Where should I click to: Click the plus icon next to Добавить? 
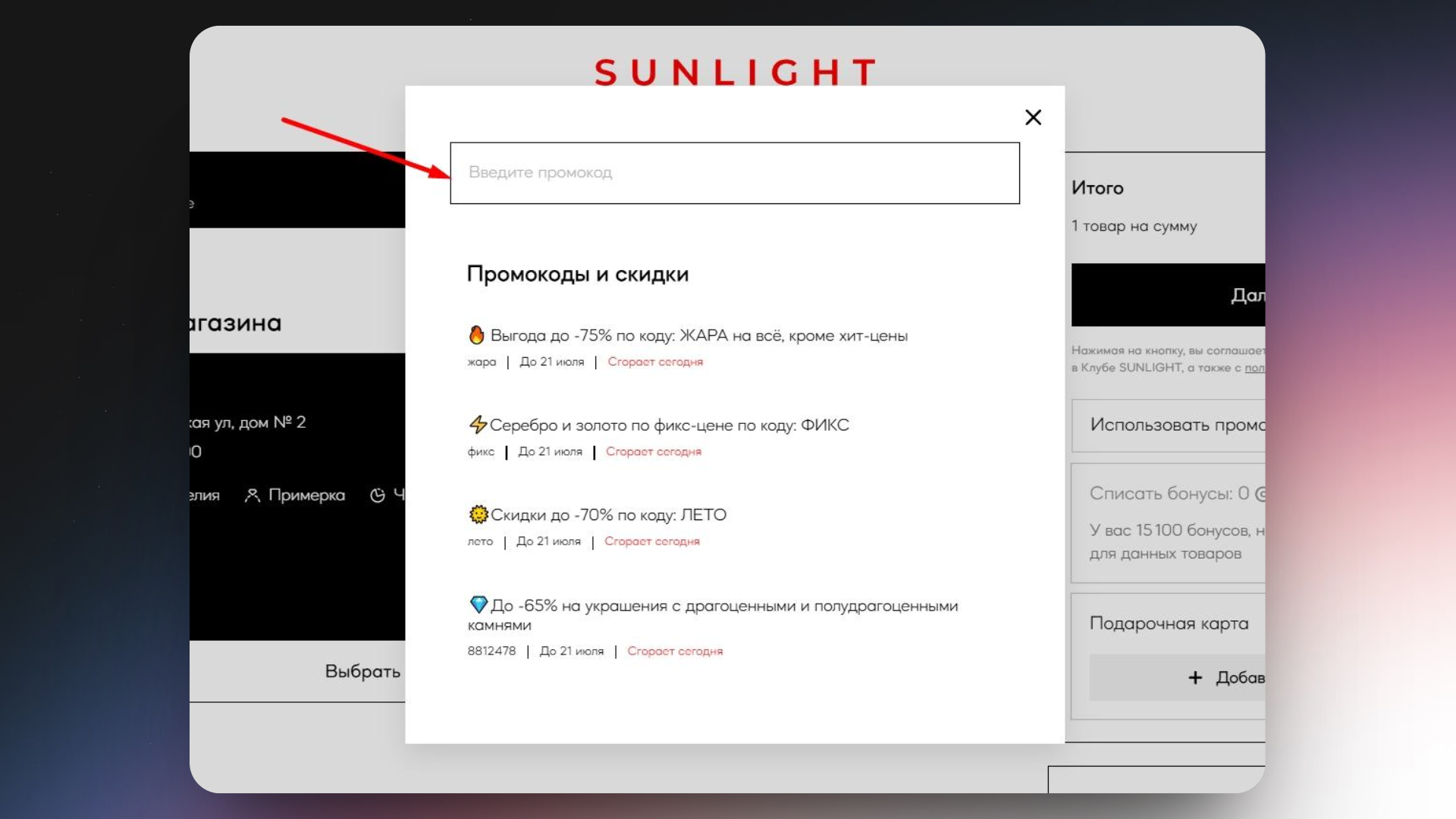coord(1195,678)
